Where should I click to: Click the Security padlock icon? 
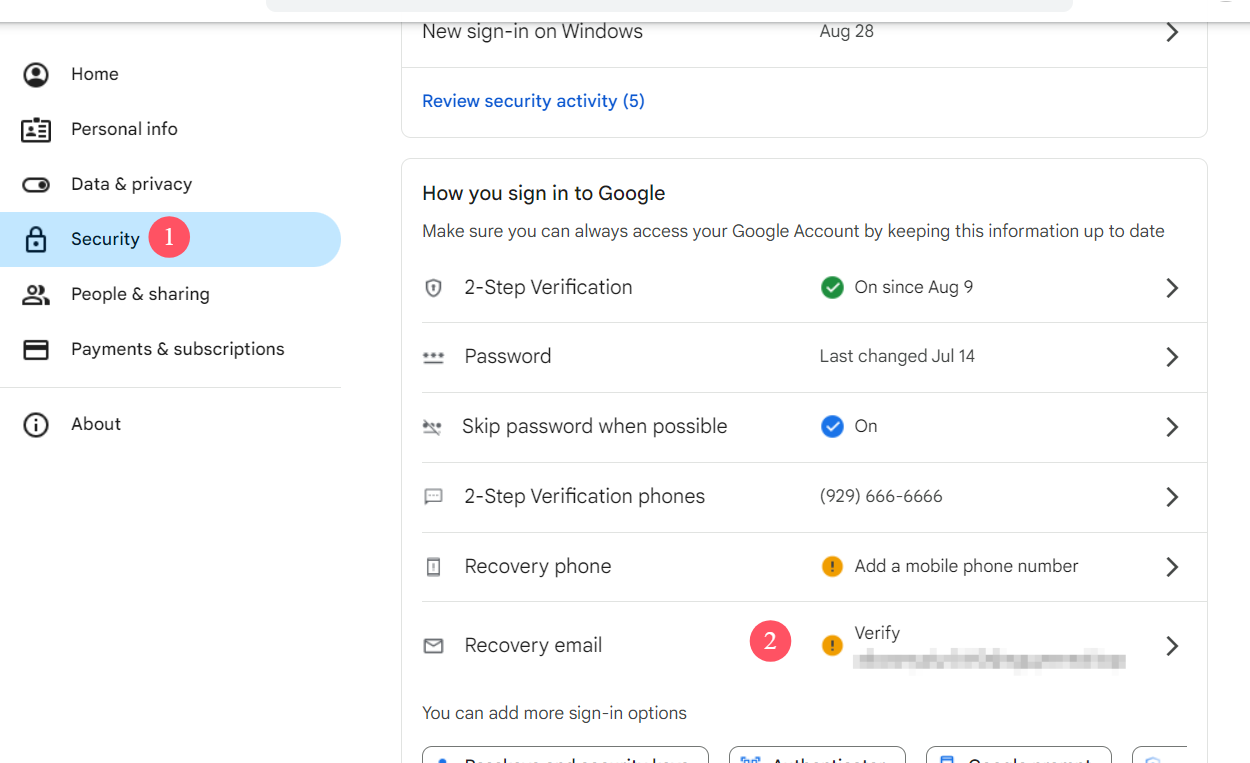[x=36, y=240]
